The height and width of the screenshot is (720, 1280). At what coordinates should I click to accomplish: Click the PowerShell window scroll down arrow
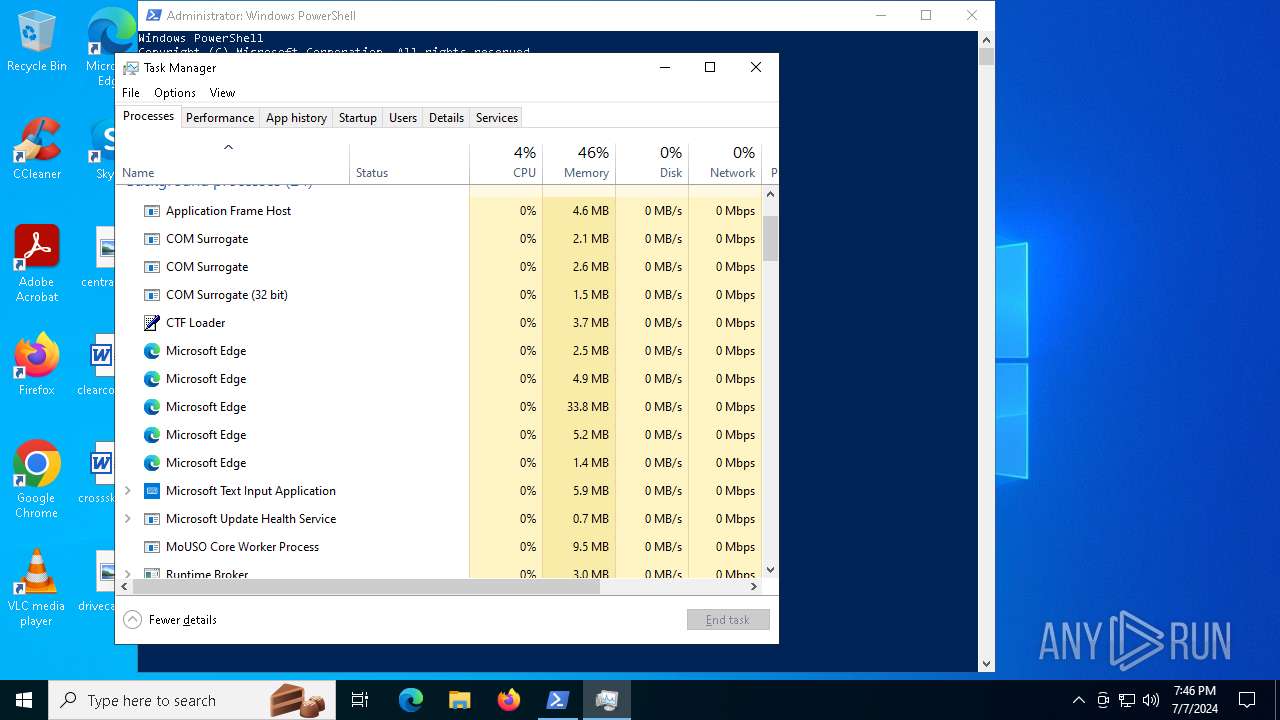pyautogui.click(x=986, y=663)
